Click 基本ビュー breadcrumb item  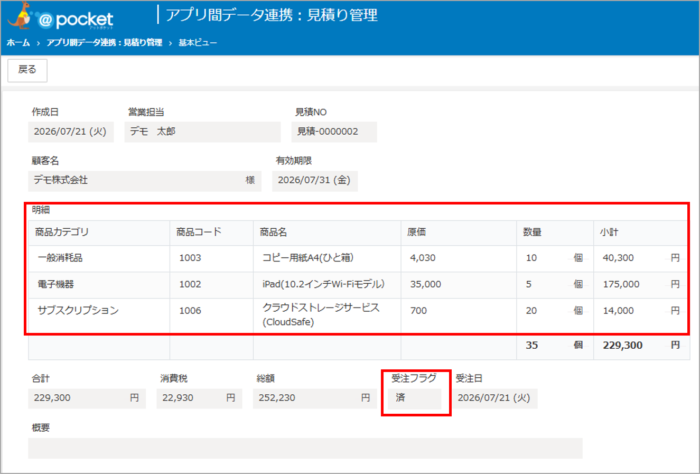tap(198, 43)
